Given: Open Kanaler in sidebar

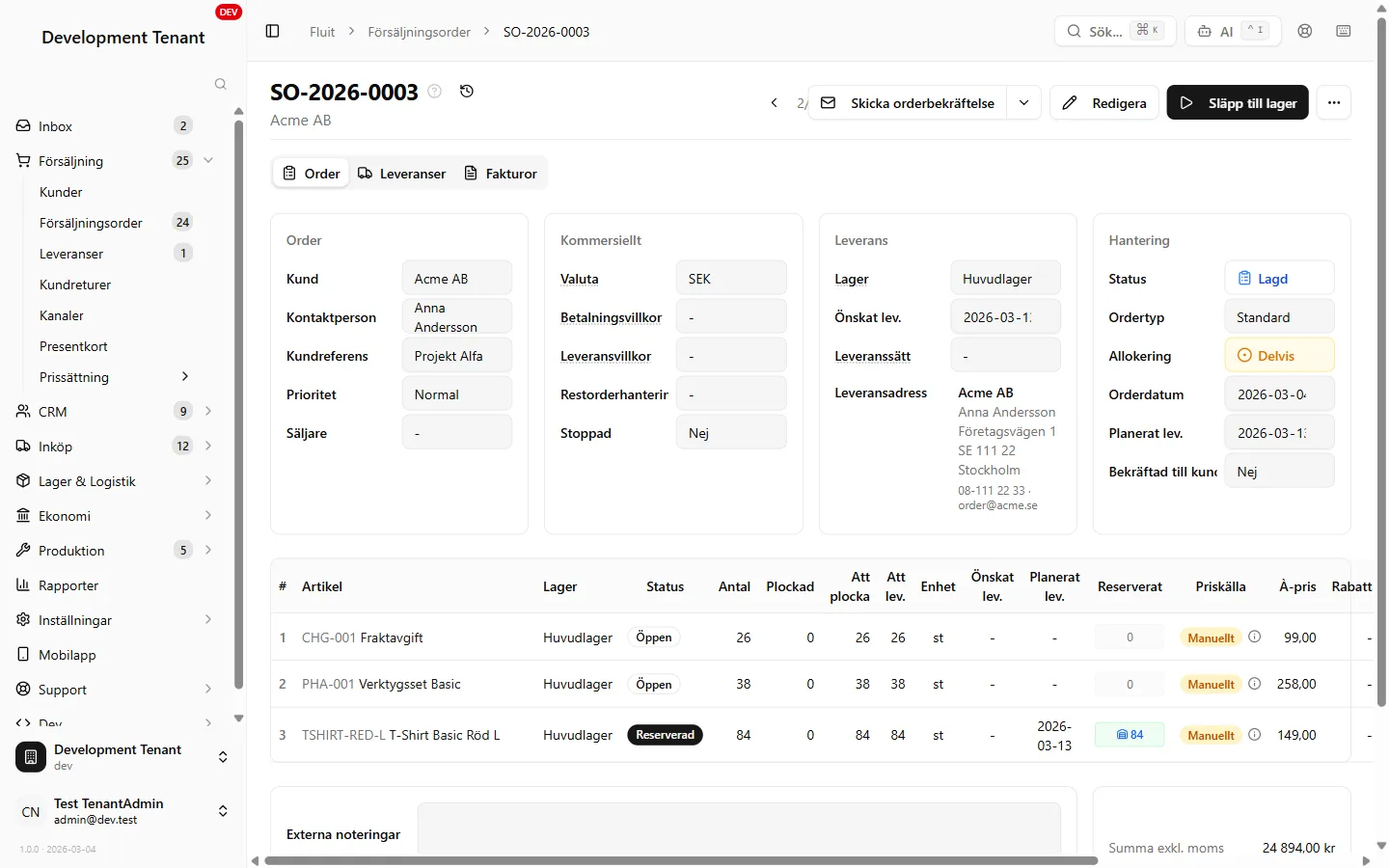Looking at the screenshot, I should [62, 315].
